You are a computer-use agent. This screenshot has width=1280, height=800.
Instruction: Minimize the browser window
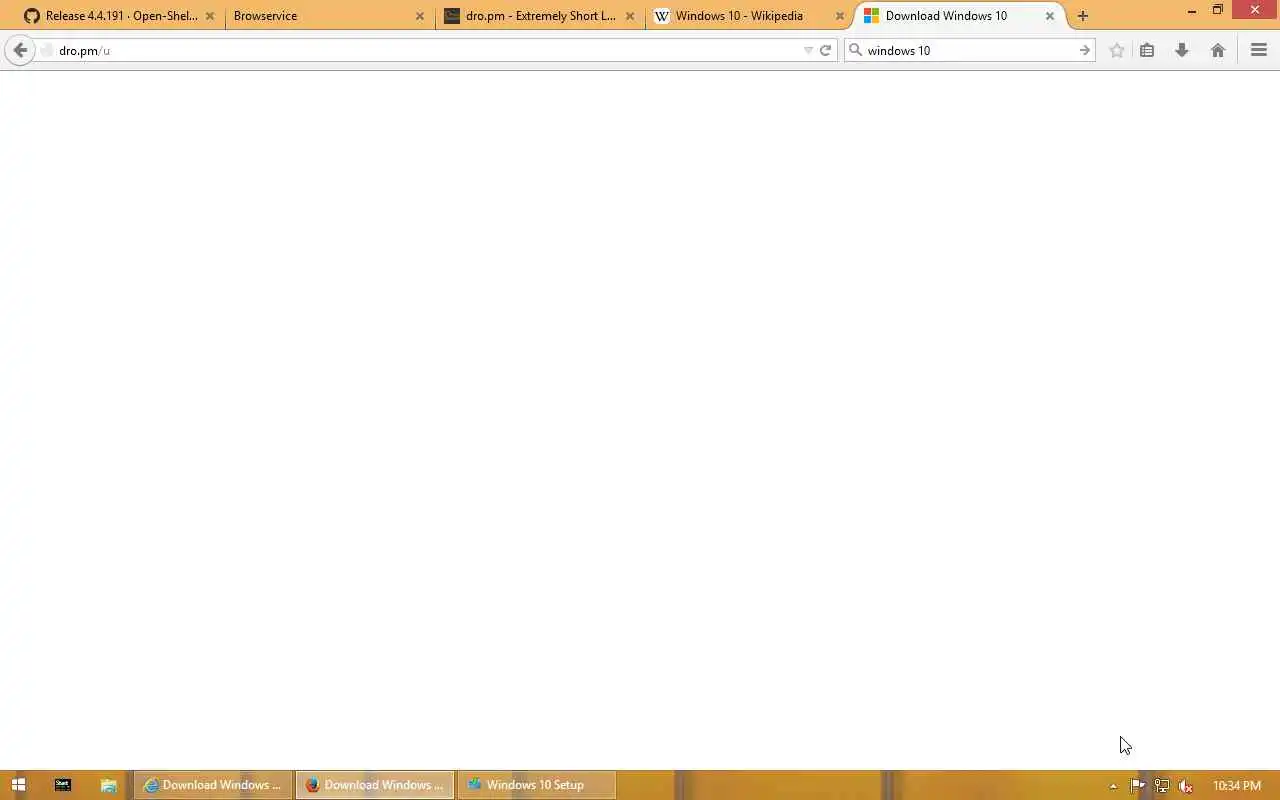[x=1192, y=11]
